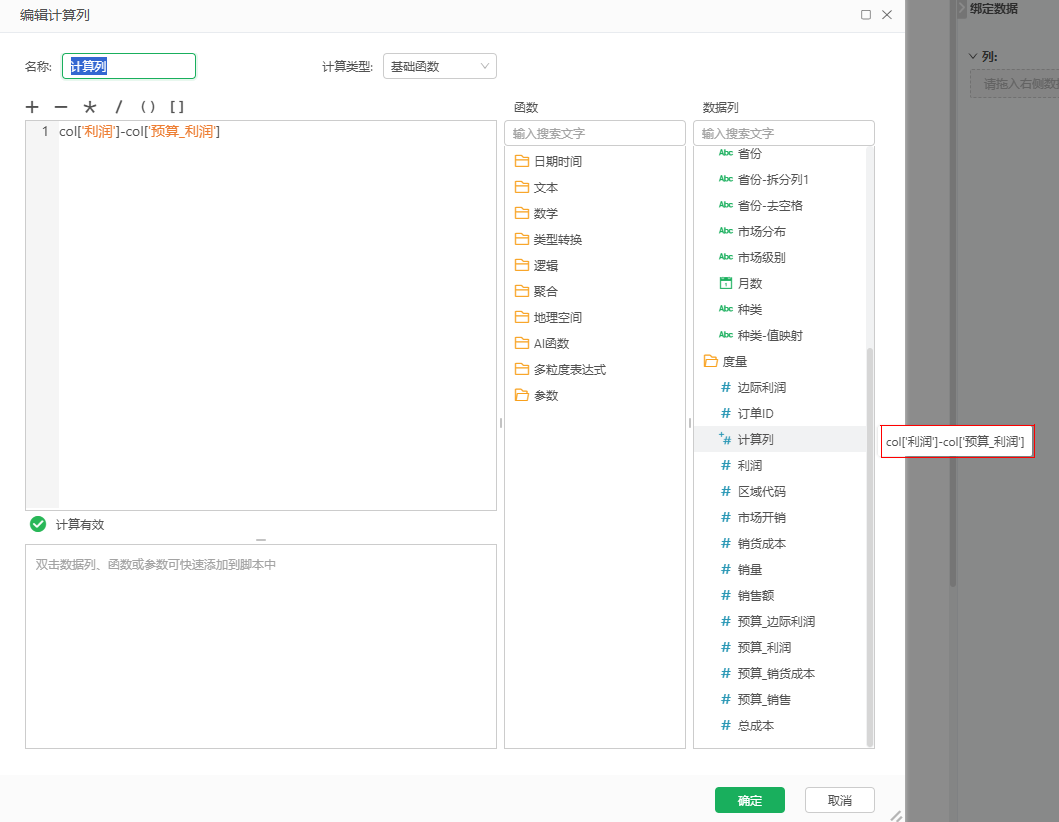Select the 计算列 calculated column entry

(780, 439)
